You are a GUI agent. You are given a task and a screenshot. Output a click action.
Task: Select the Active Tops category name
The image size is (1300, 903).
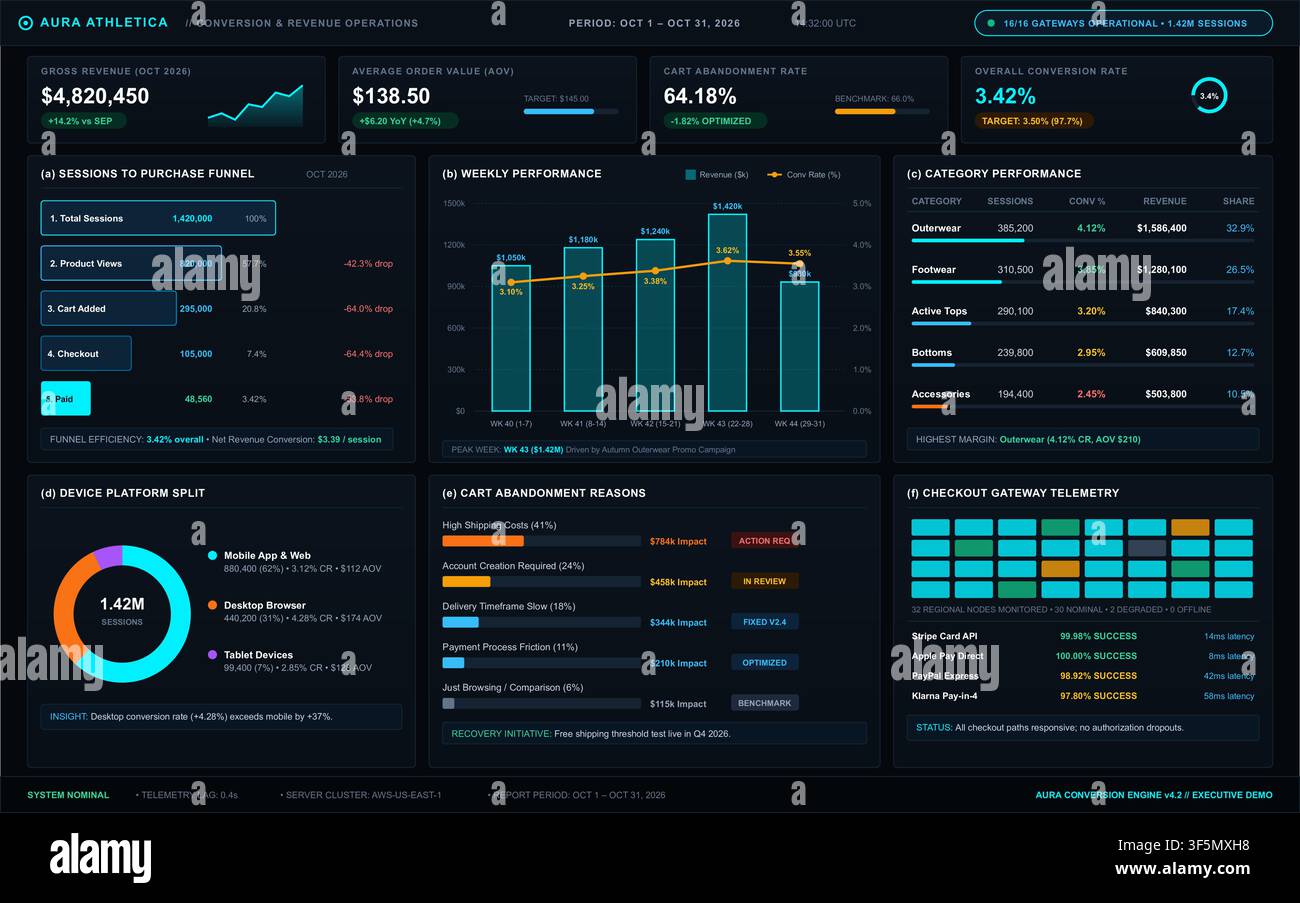(x=939, y=311)
